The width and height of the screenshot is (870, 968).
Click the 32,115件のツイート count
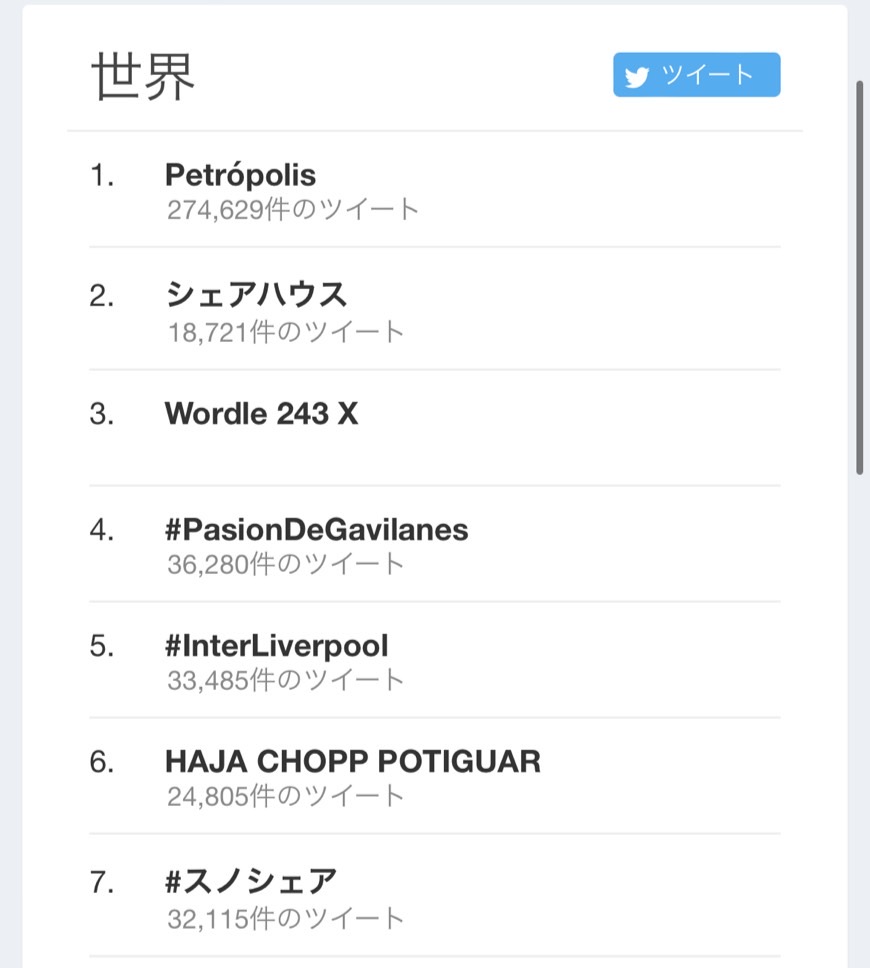(286, 919)
